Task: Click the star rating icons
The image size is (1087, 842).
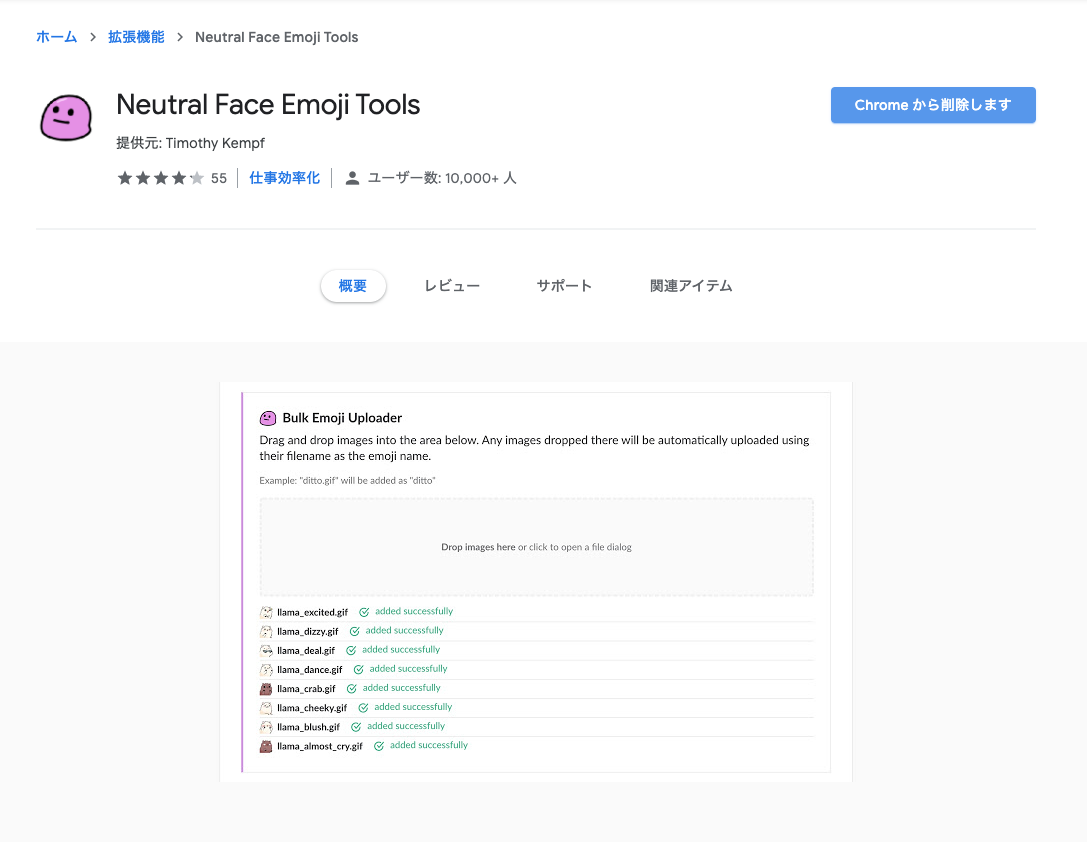Action: pos(161,178)
